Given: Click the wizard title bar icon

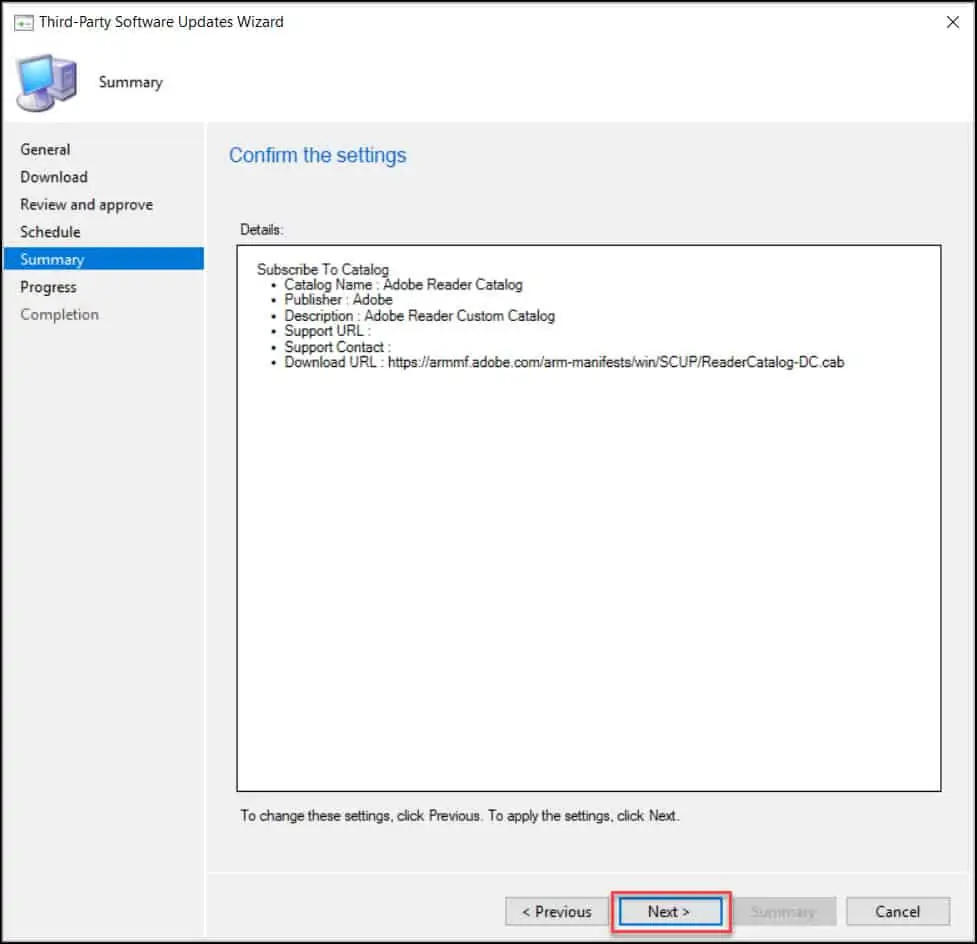Looking at the screenshot, I should [x=23, y=23].
